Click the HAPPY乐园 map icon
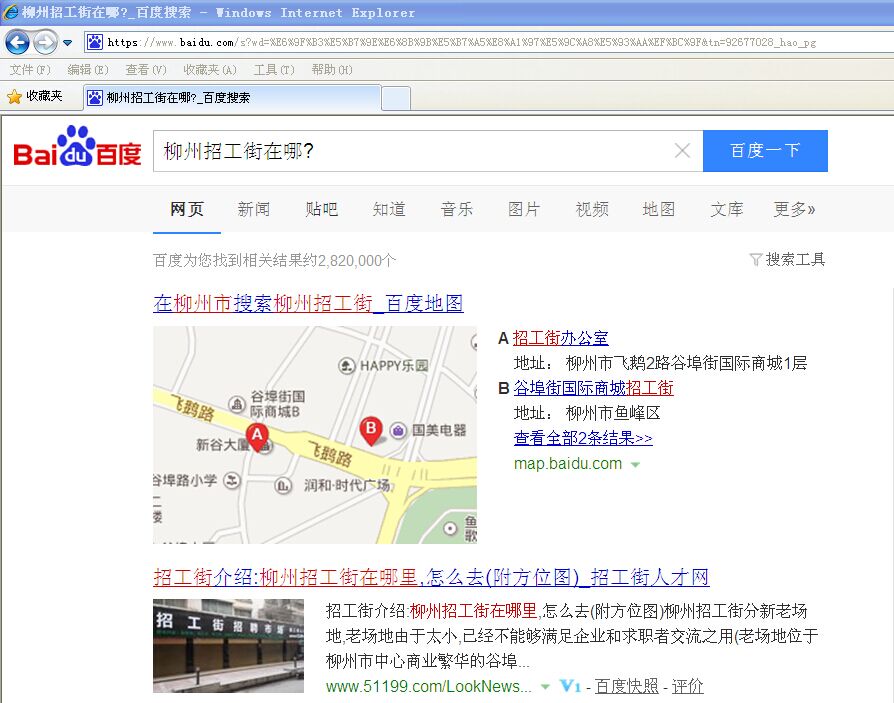 click(x=347, y=365)
